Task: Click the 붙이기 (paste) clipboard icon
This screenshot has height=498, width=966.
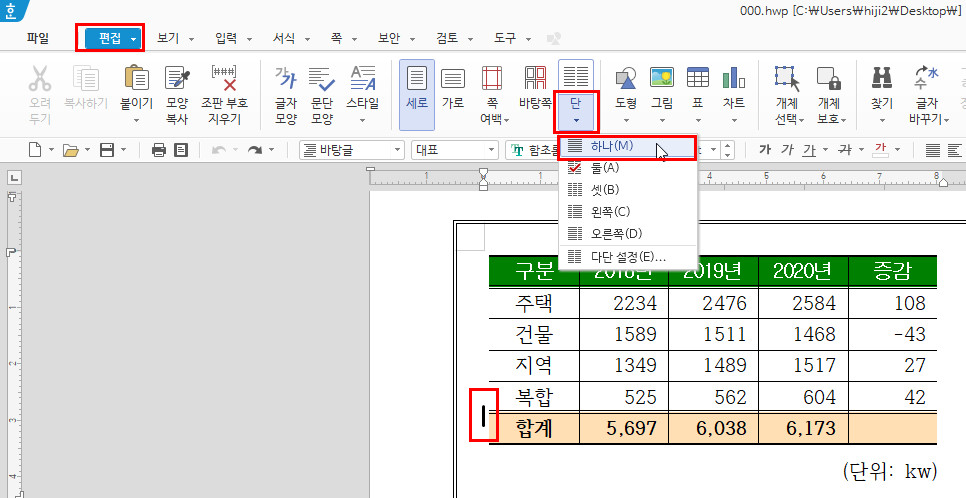Action: tap(137, 79)
